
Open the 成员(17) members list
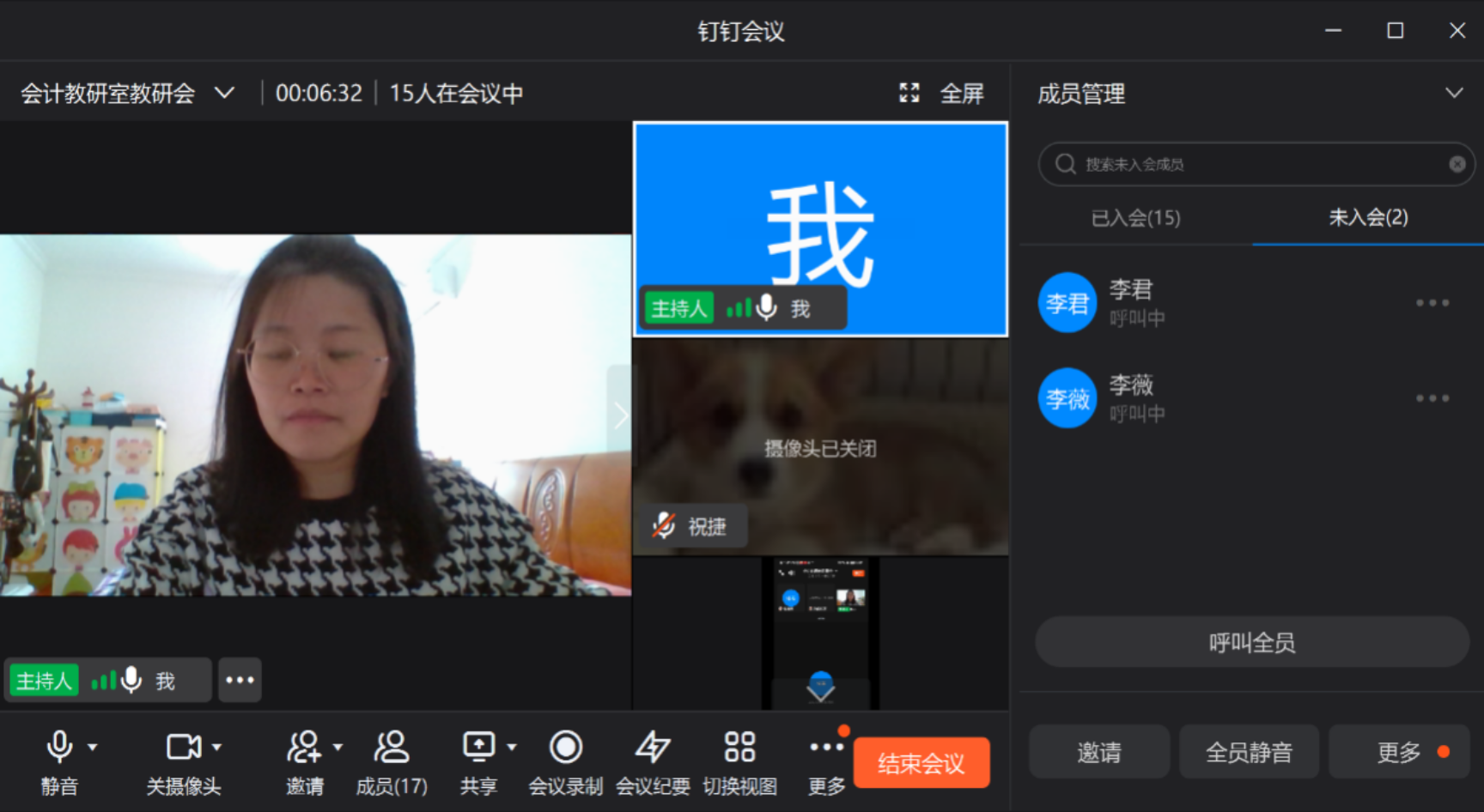tap(392, 762)
